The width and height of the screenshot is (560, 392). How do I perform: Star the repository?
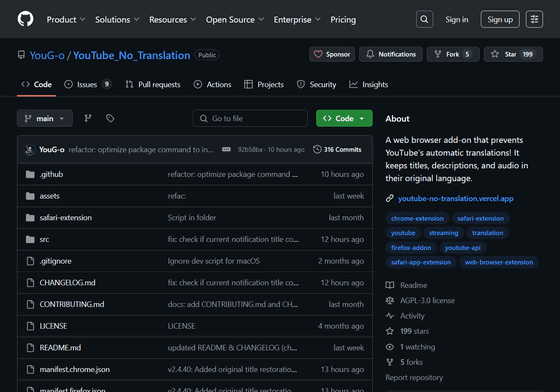click(x=513, y=54)
